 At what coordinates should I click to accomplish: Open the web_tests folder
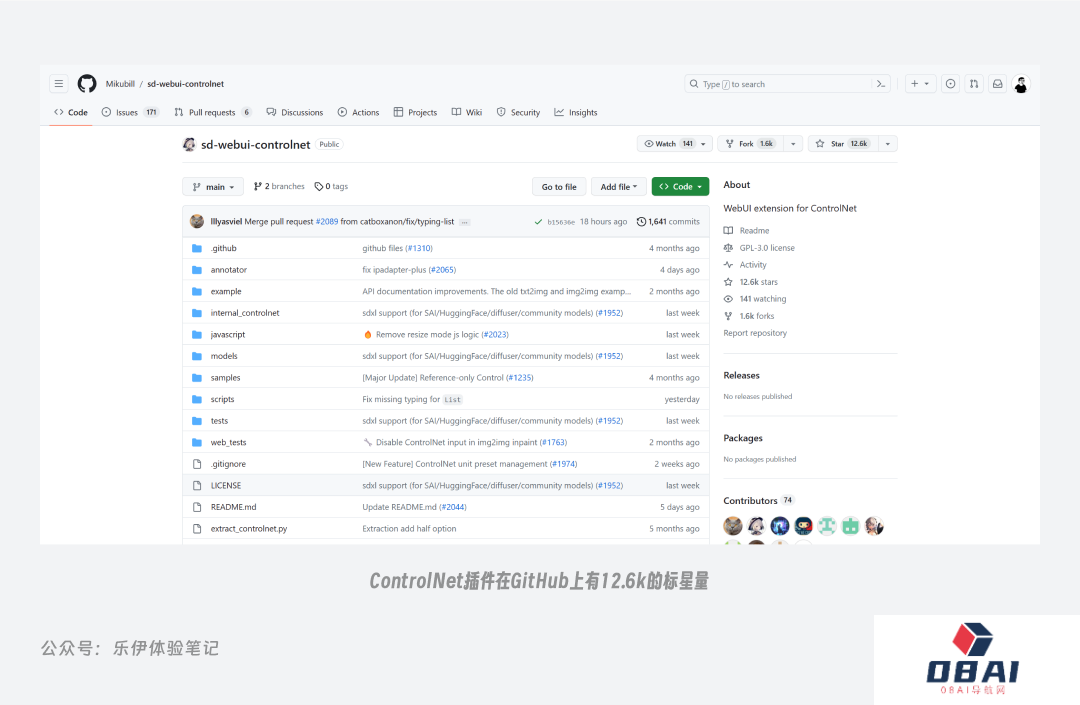(229, 443)
